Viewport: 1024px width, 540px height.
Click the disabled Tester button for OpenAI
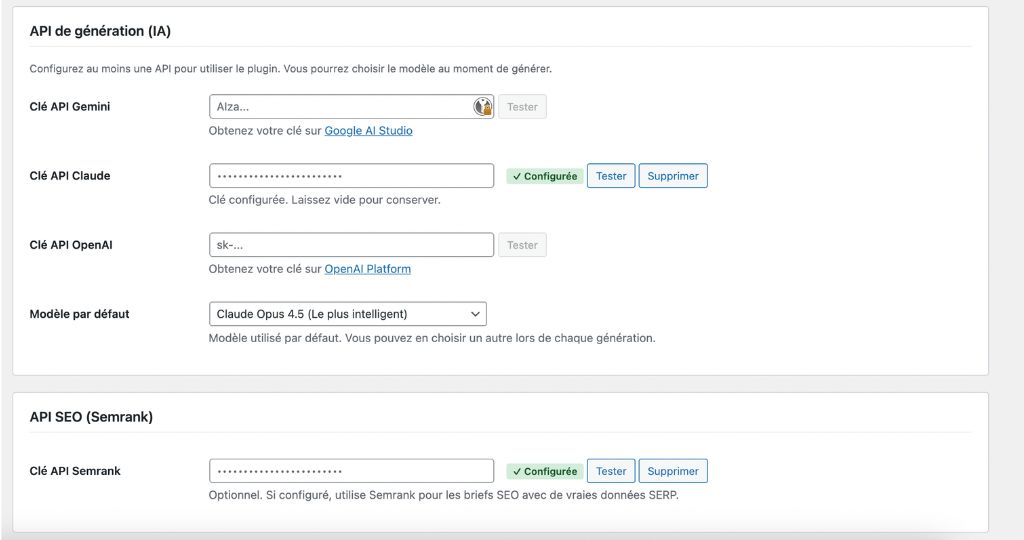pyautogui.click(x=522, y=245)
